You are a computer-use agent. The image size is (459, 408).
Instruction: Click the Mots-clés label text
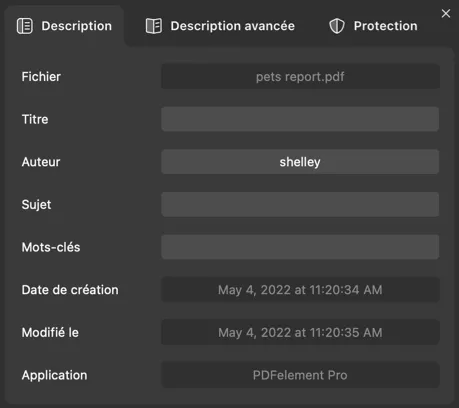coord(51,247)
